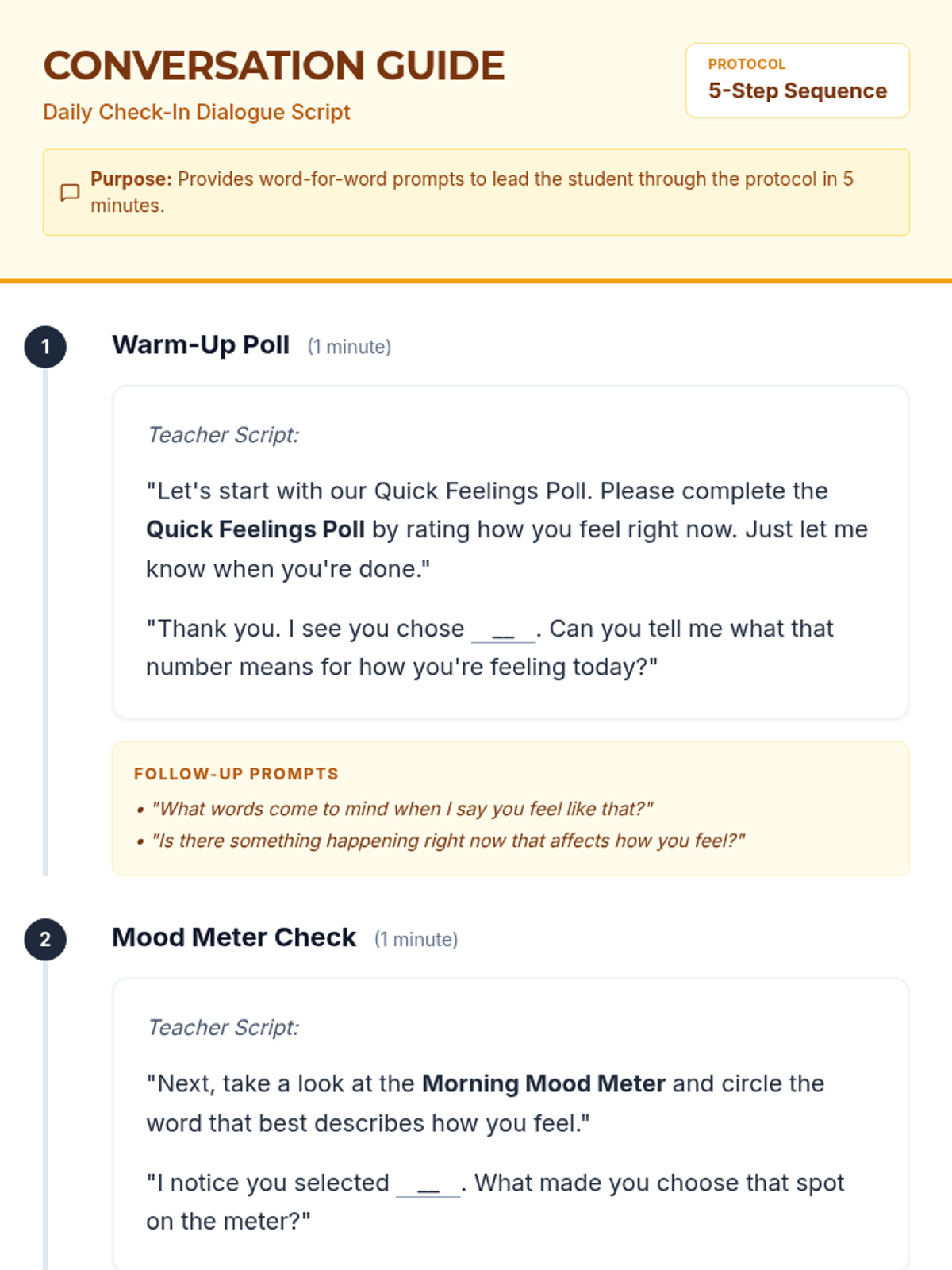Click the FOLLOW-UP PROMPTS header

coord(236,774)
